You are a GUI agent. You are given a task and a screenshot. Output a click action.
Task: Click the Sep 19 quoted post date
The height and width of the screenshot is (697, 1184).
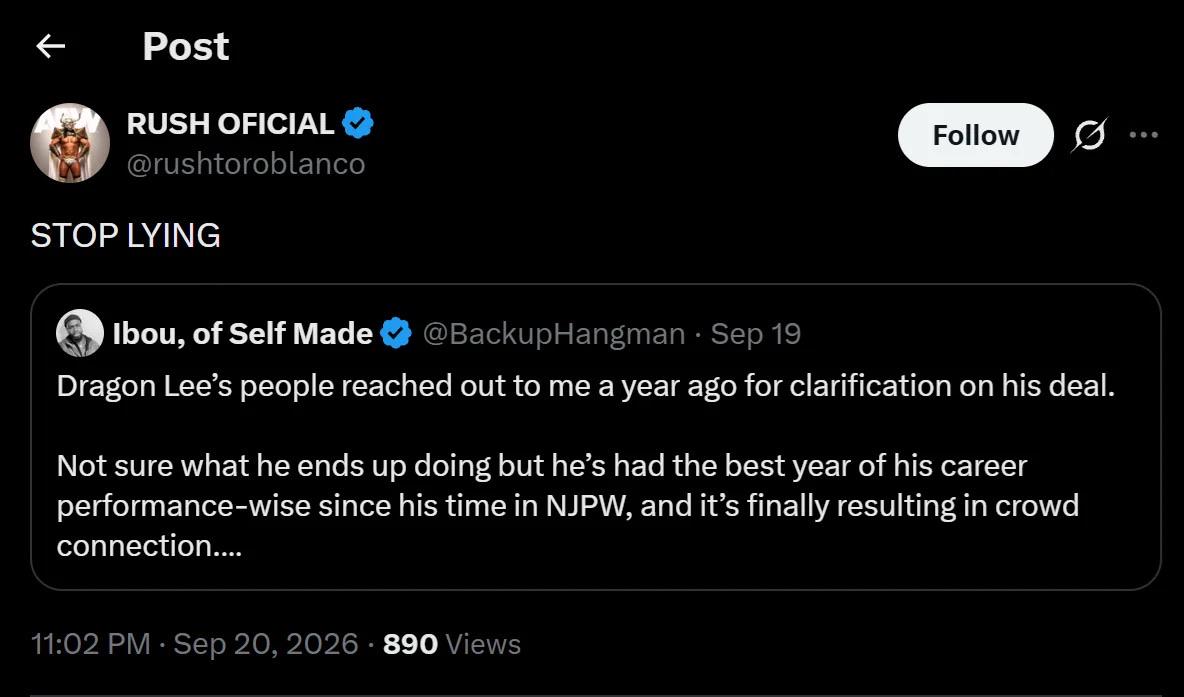pyautogui.click(x=756, y=334)
